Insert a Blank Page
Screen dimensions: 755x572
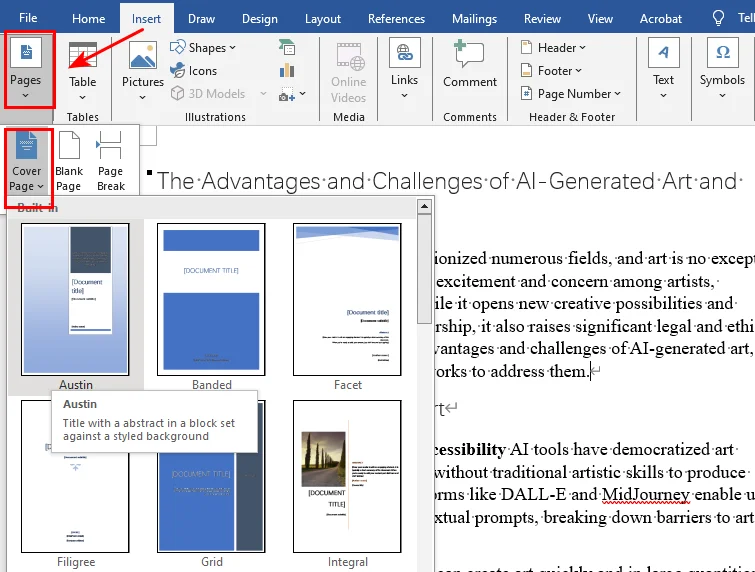click(x=69, y=162)
